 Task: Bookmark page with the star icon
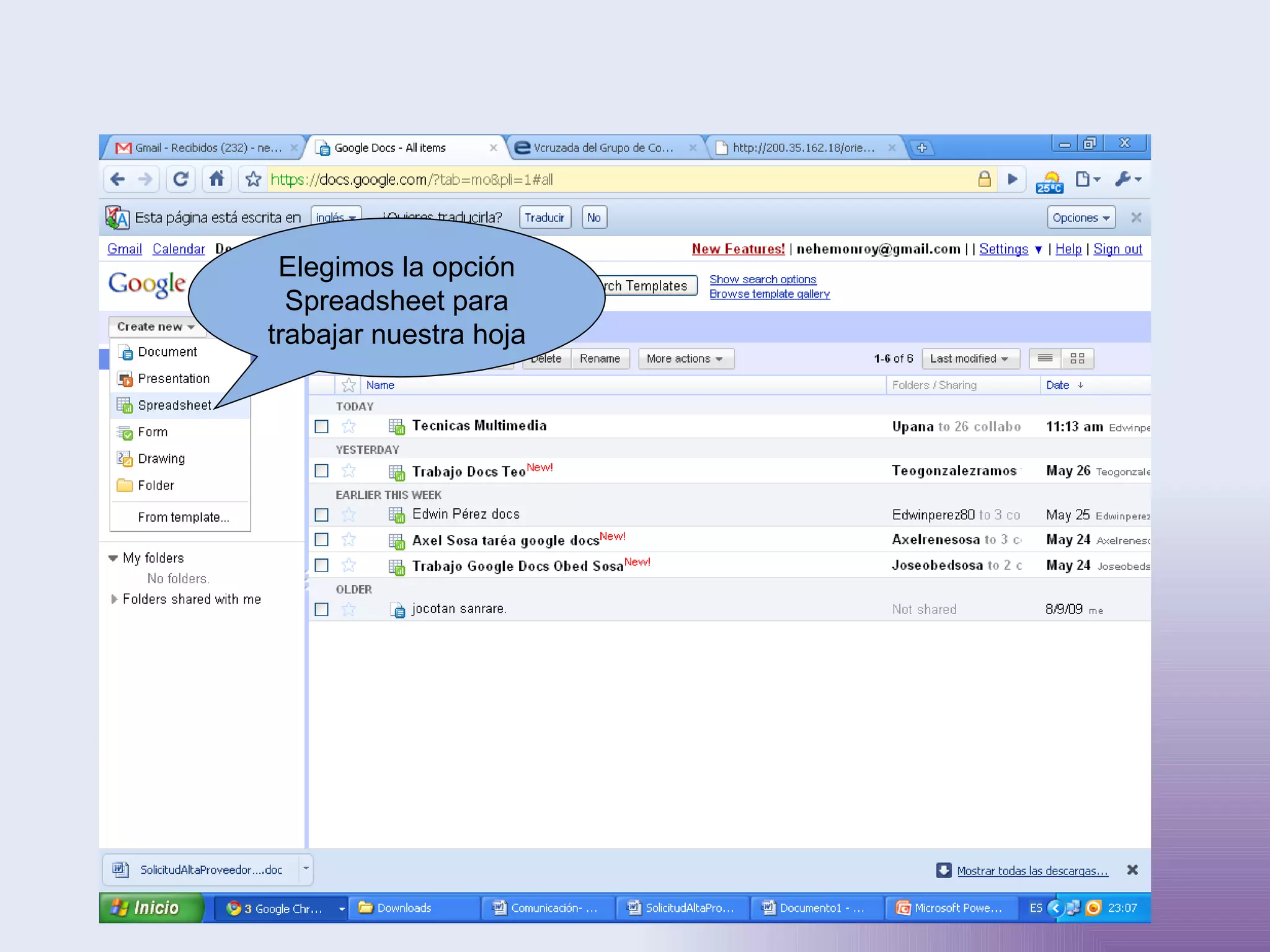pos(253,180)
